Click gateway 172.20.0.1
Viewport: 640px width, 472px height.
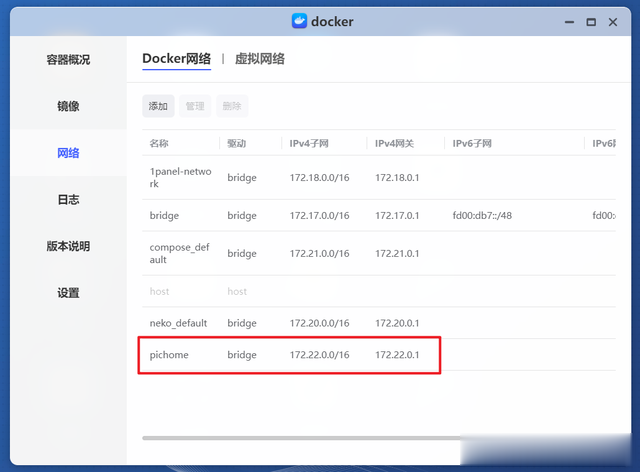pyautogui.click(x=397, y=323)
